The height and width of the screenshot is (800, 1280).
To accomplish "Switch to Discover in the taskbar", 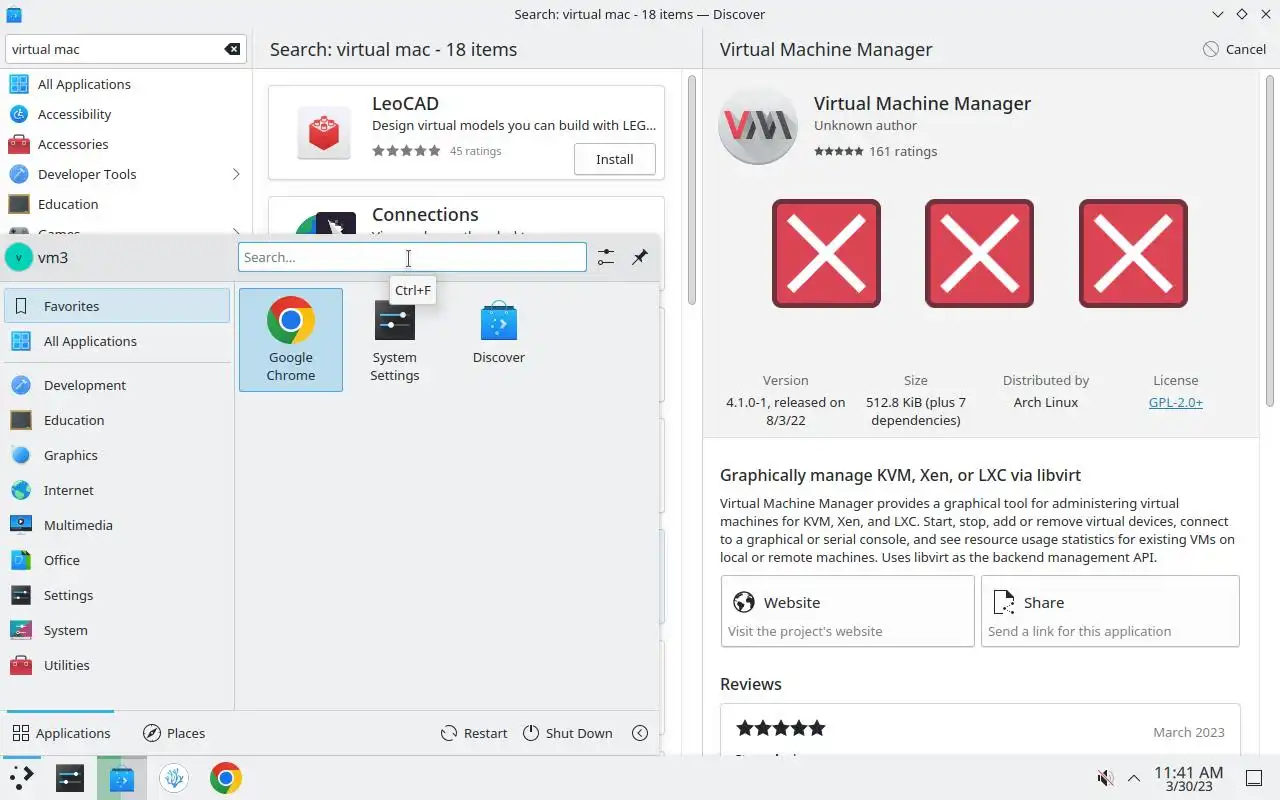I will pos(122,778).
